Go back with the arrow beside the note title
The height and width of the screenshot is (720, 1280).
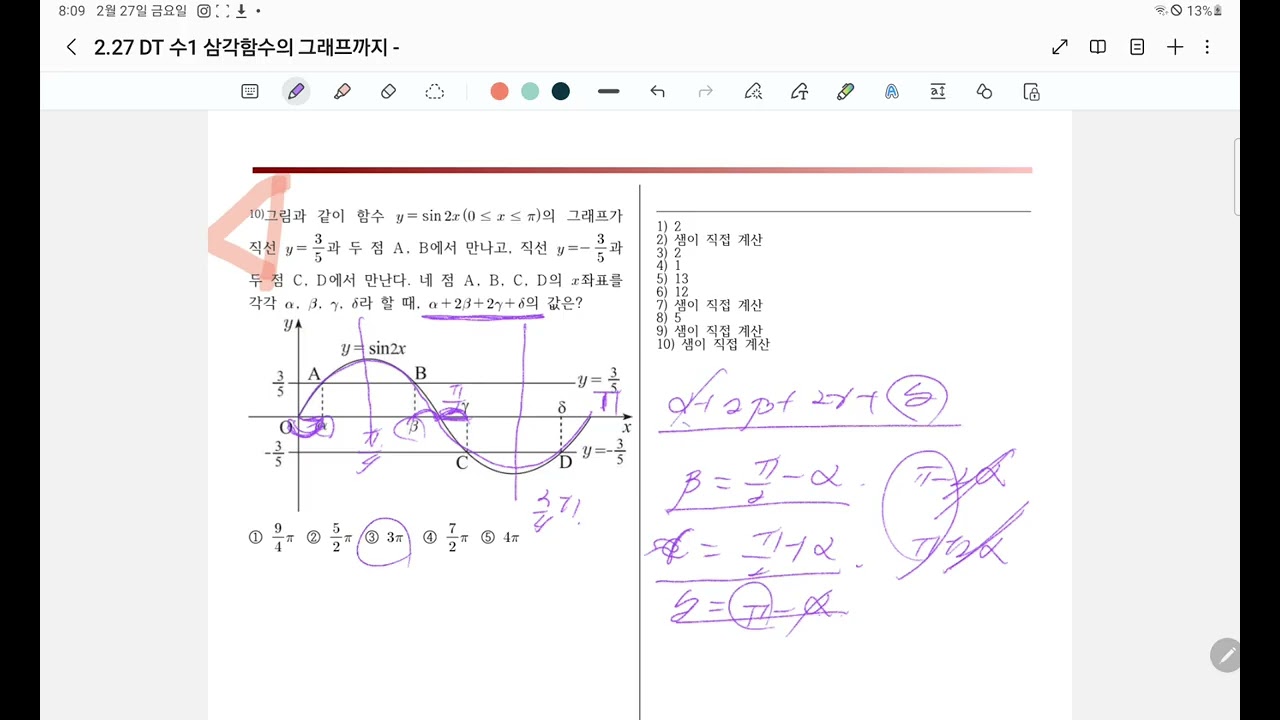click(x=71, y=47)
